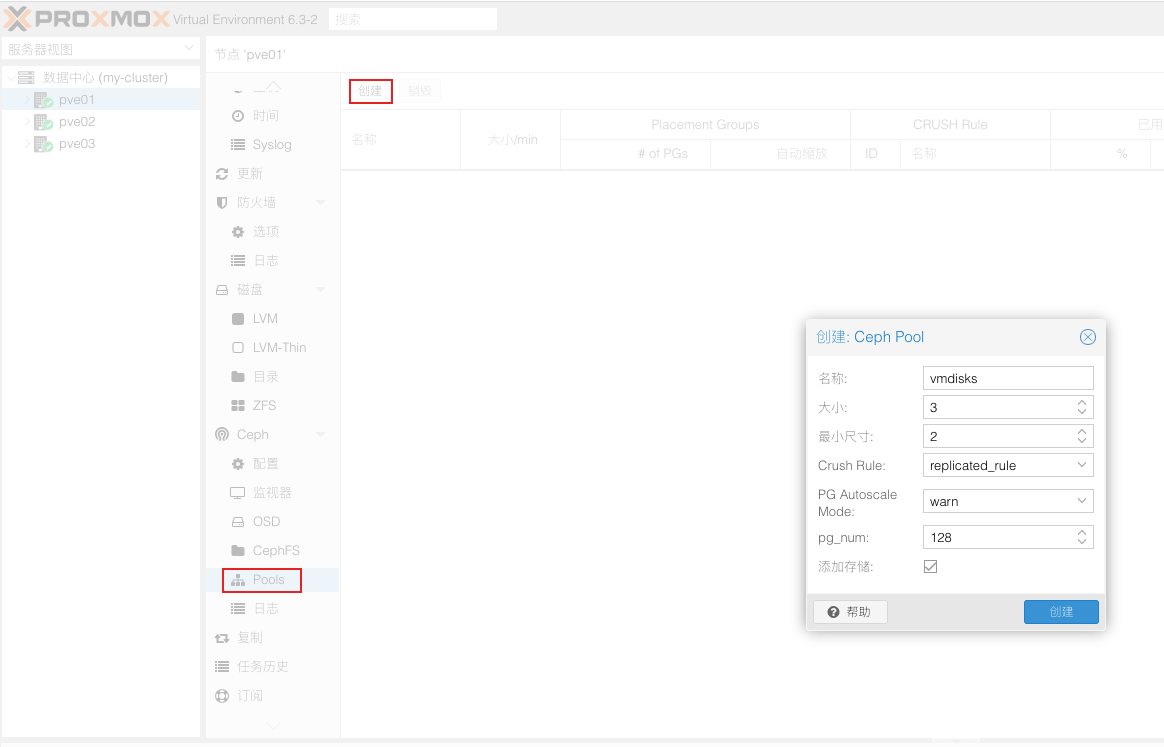Click the 创建 button in toolbar
Image resolution: width=1164 pixels, height=747 pixels.
[370, 91]
